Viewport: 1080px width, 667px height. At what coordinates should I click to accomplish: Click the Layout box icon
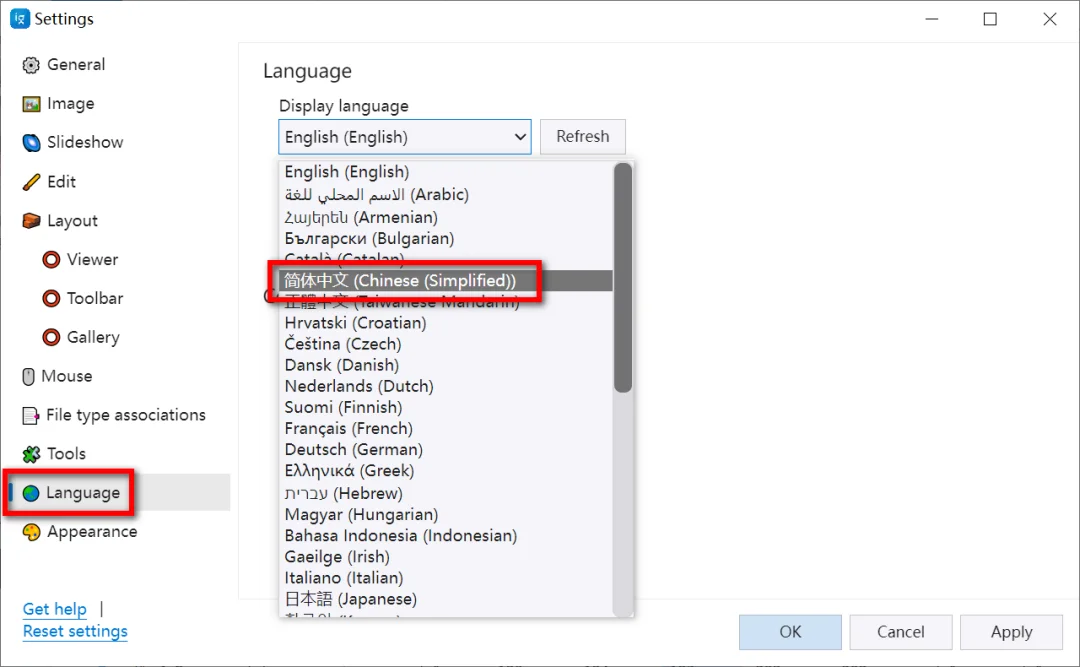[x=31, y=220]
